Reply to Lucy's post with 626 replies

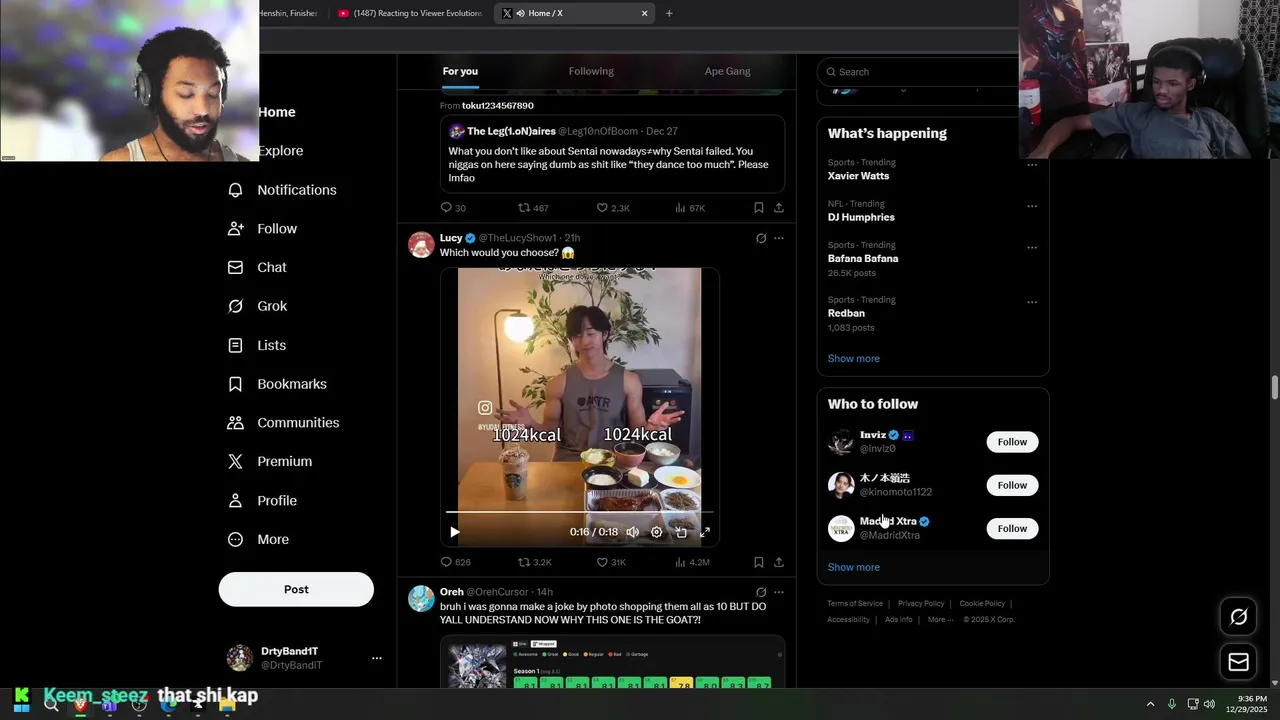pos(455,562)
